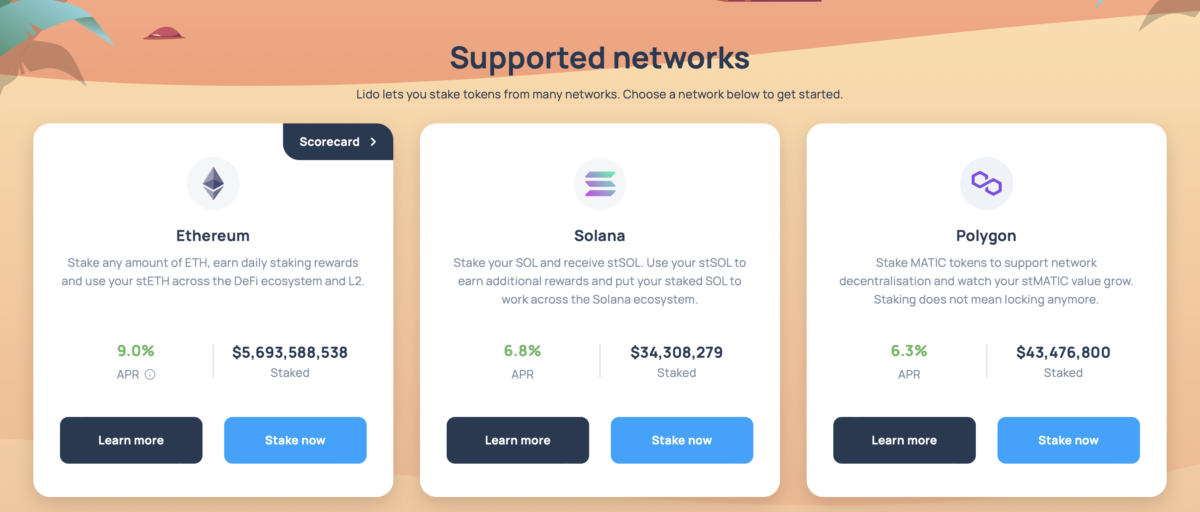Screen dimensions: 1200x512
Task: Click Learn more on Polygon card
Action: 904,440
